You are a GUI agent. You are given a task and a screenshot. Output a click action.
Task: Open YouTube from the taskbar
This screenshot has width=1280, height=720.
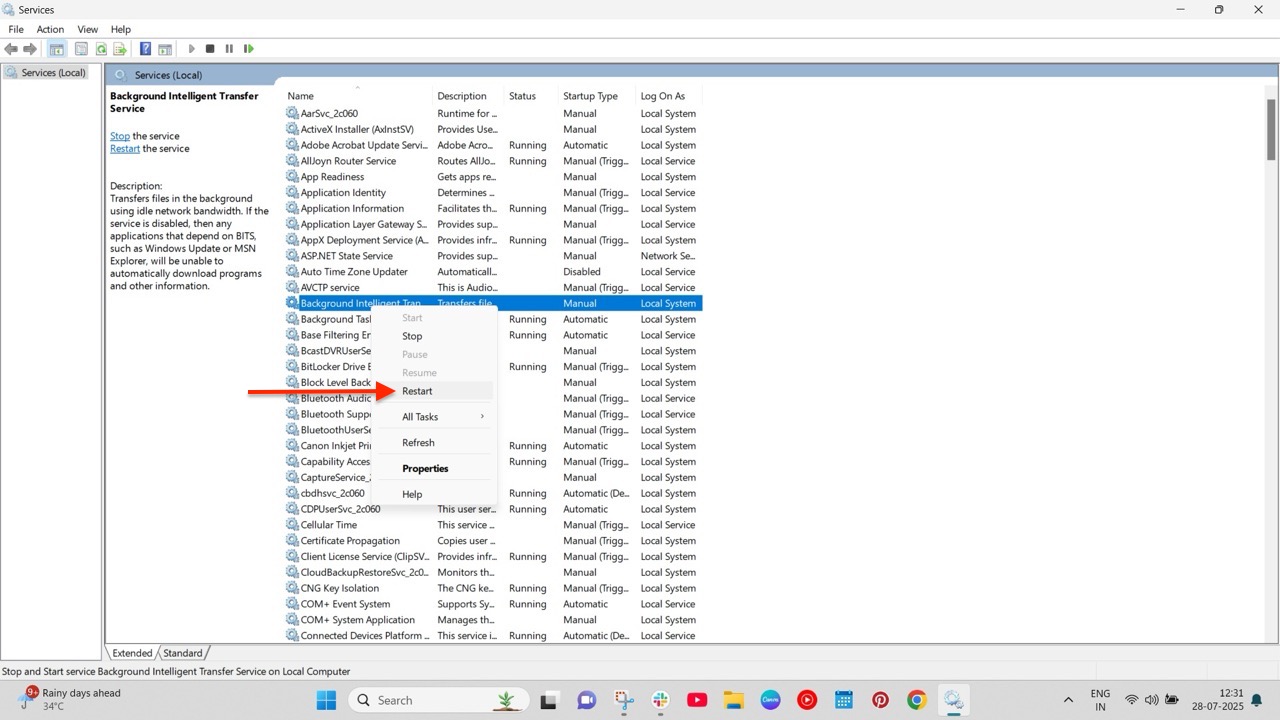[696, 700]
